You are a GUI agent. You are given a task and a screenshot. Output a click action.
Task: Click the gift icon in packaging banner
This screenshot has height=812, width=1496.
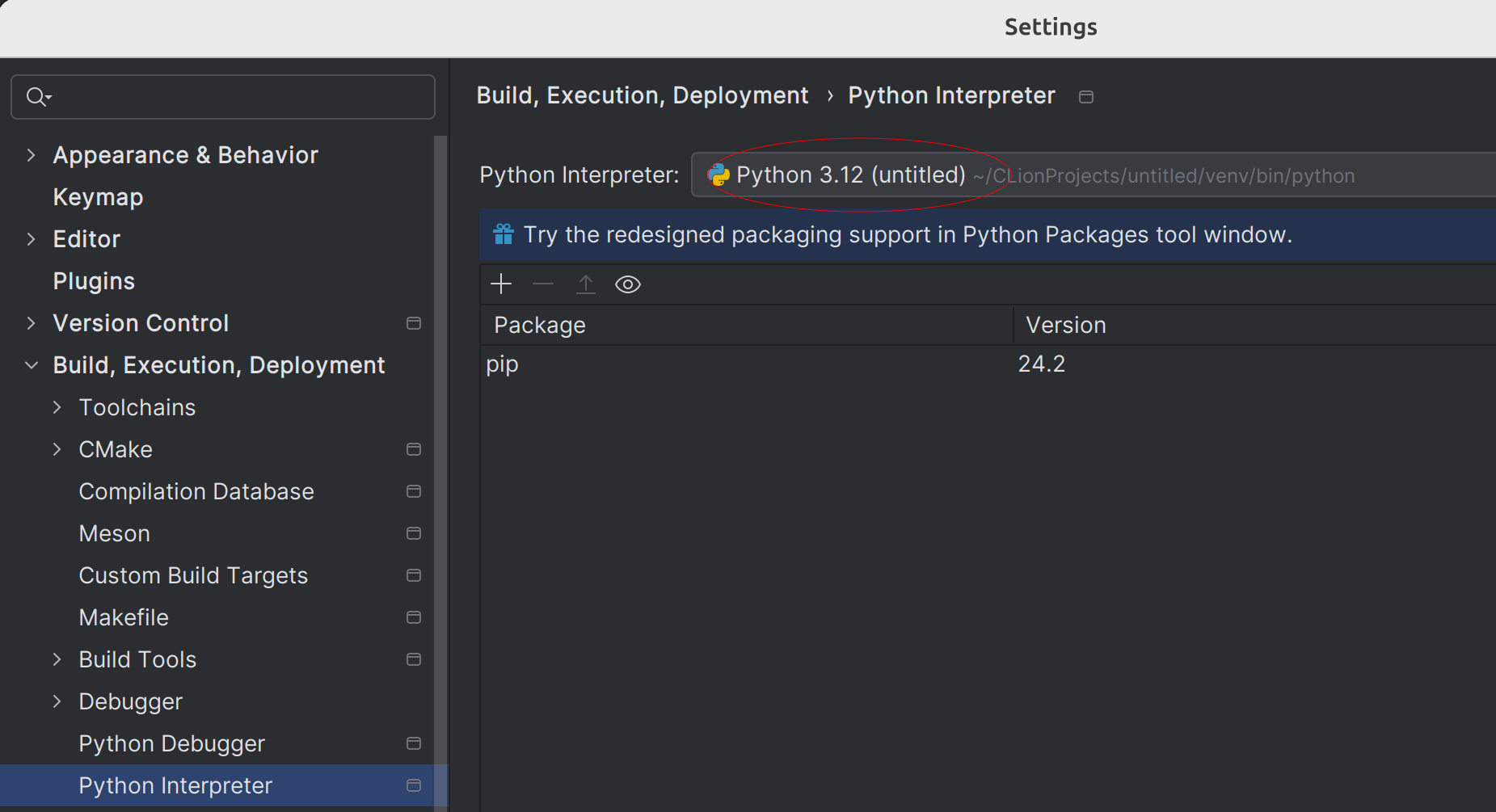504,234
